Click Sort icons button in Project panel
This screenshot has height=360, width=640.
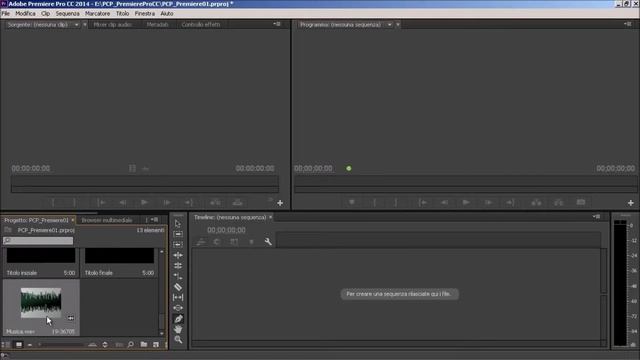click(x=105, y=345)
